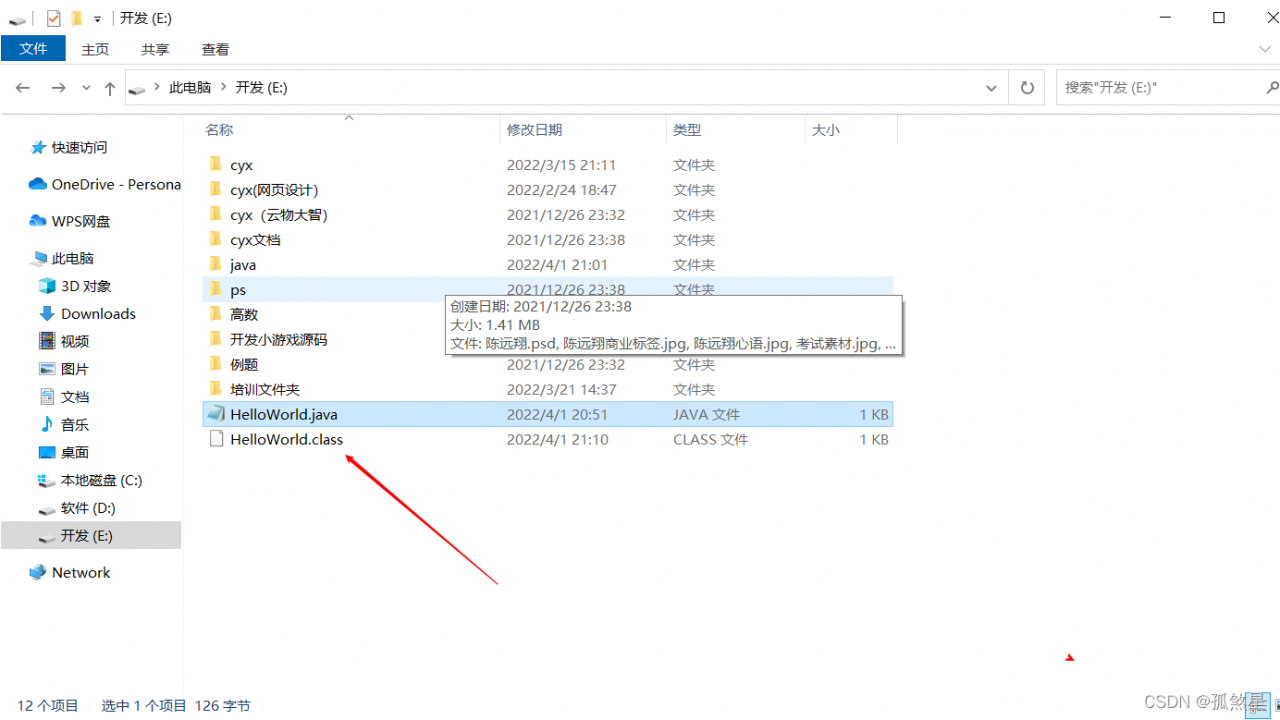Refresh the folder with the refresh button

point(1026,88)
